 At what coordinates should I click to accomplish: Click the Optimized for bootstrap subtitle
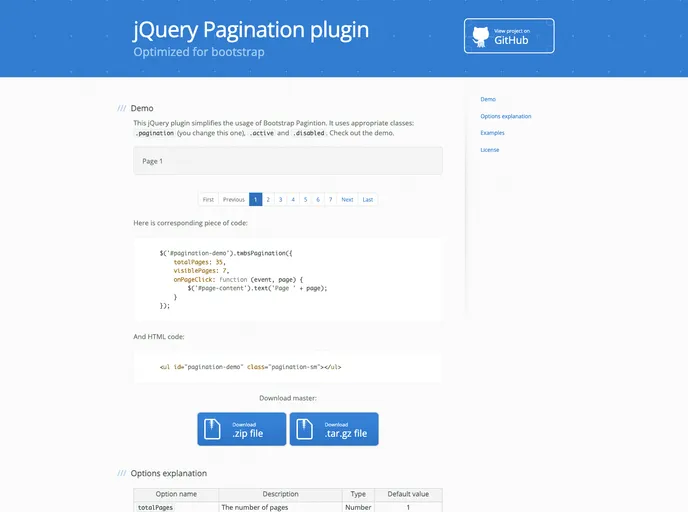click(x=199, y=52)
